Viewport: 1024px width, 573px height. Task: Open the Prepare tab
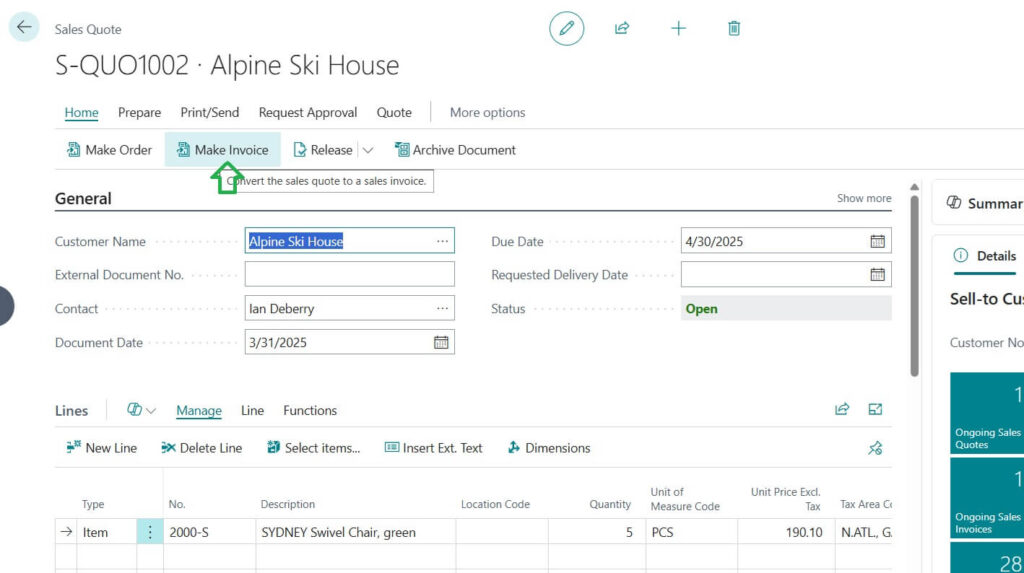[139, 112]
